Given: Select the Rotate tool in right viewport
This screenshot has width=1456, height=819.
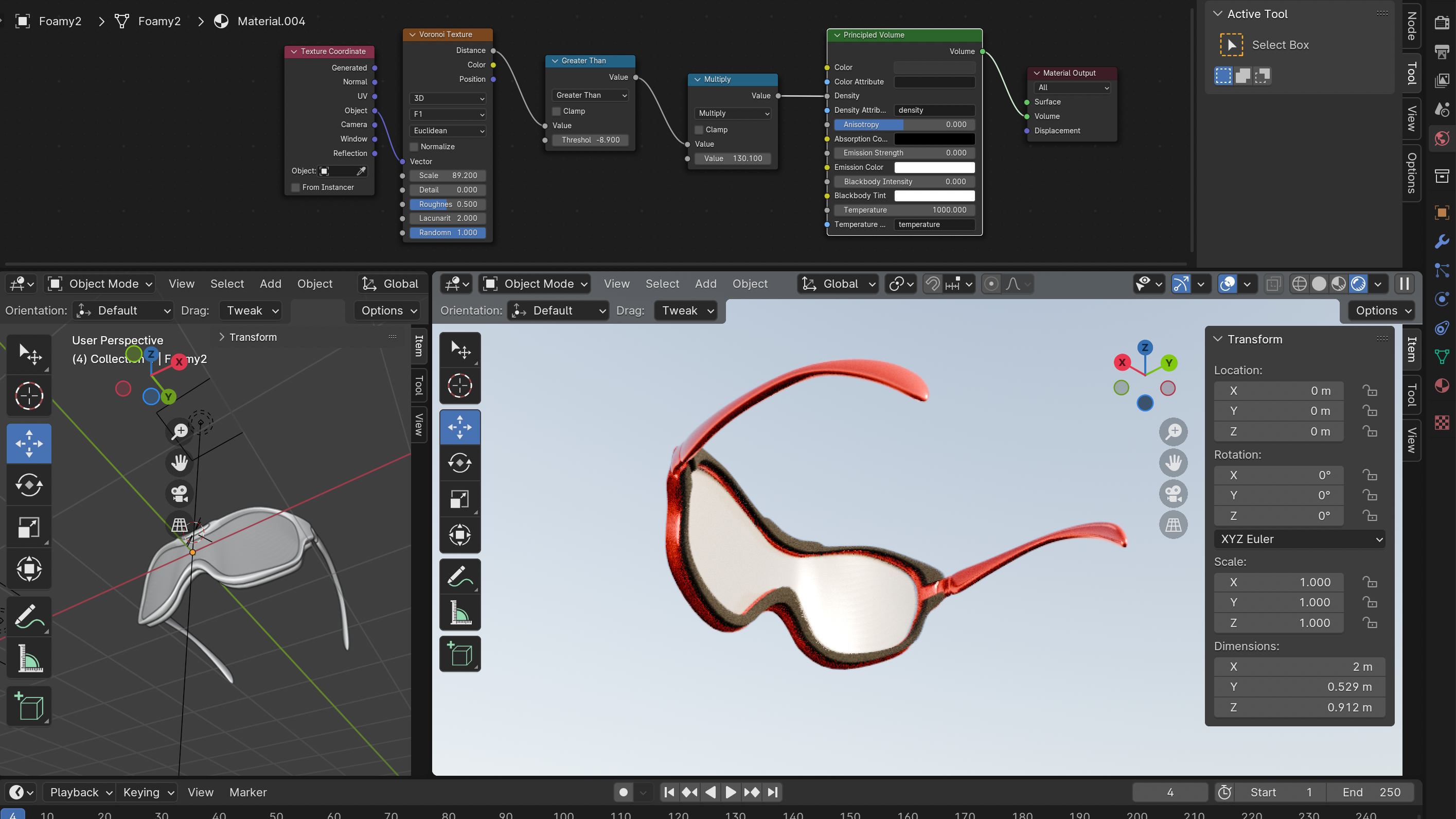Looking at the screenshot, I should (x=459, y=463).
